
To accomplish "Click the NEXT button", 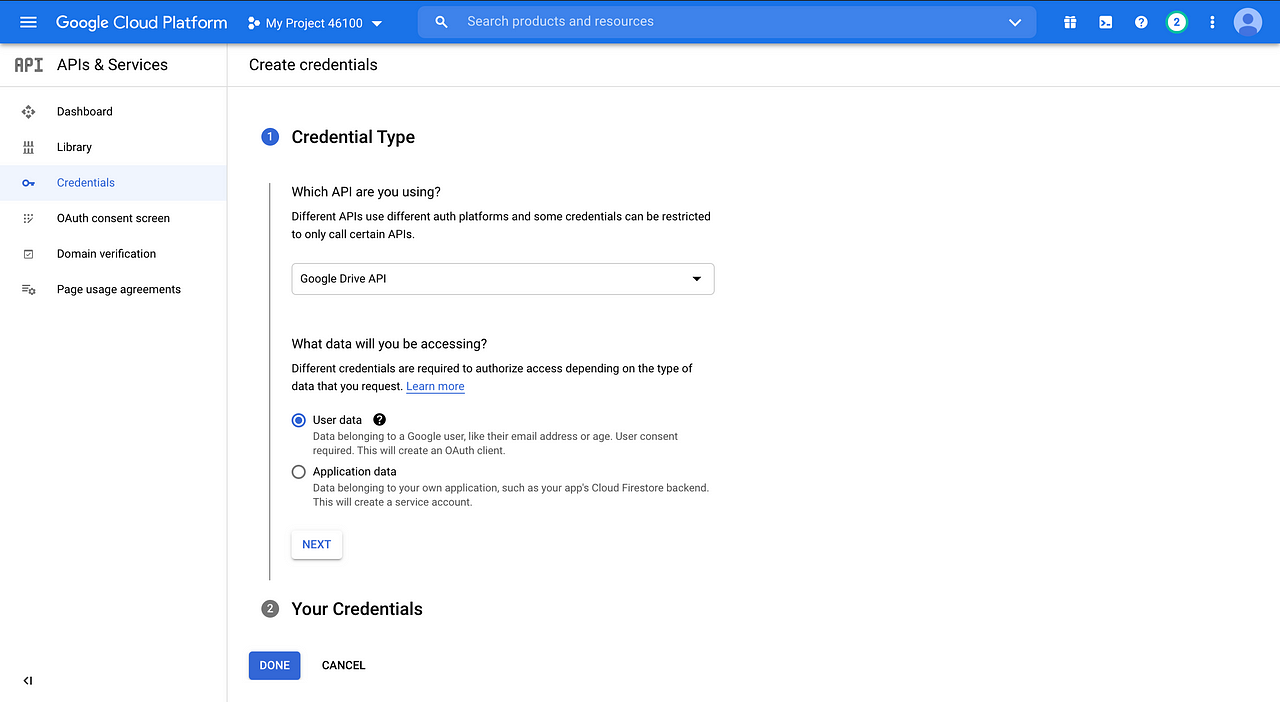I will pyautogui.click(x=317, y=545).
